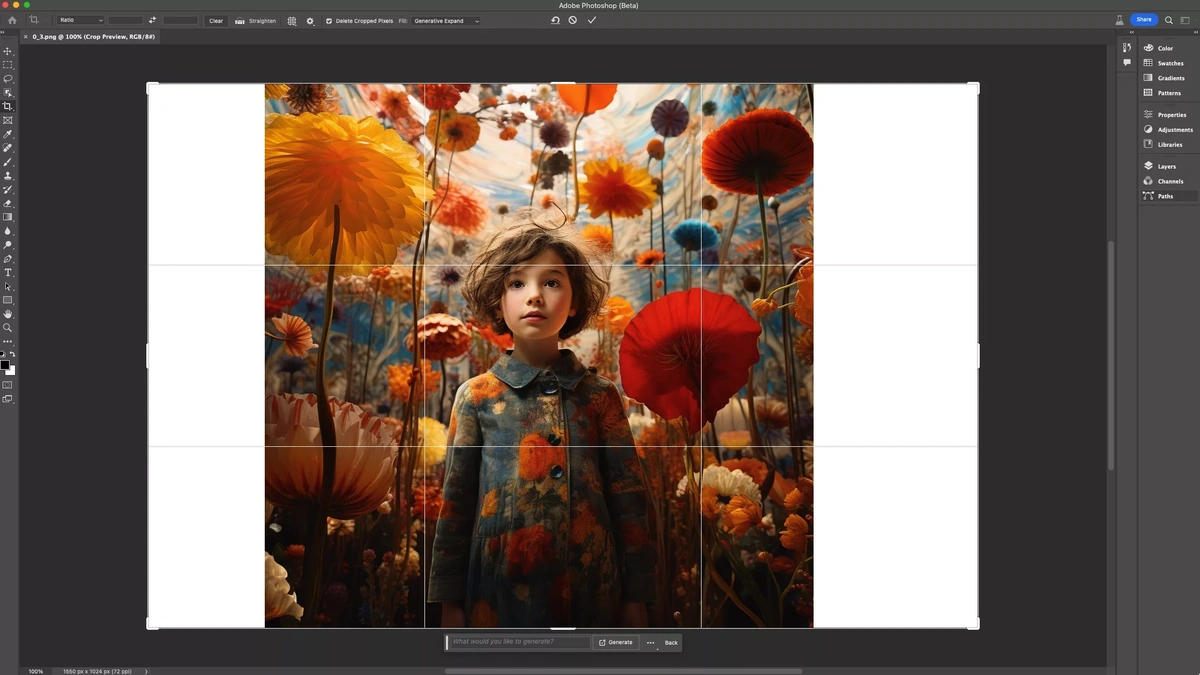Open the Fill mode Generative Expand dropdown
The image size is (1200, 675).
click(x=447, y=21)
